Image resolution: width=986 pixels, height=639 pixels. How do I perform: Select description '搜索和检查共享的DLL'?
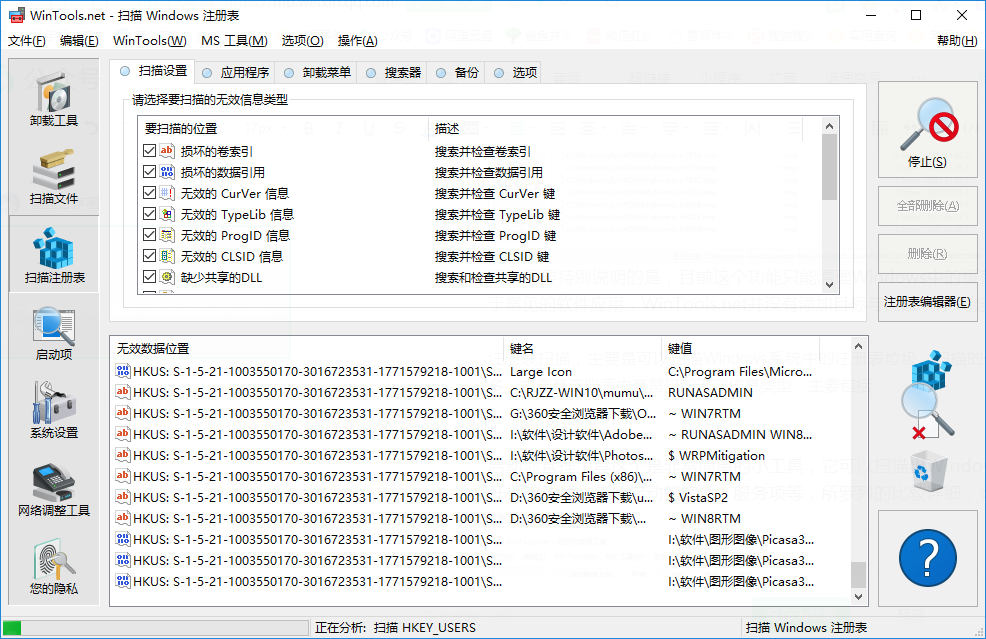point(493,277)
